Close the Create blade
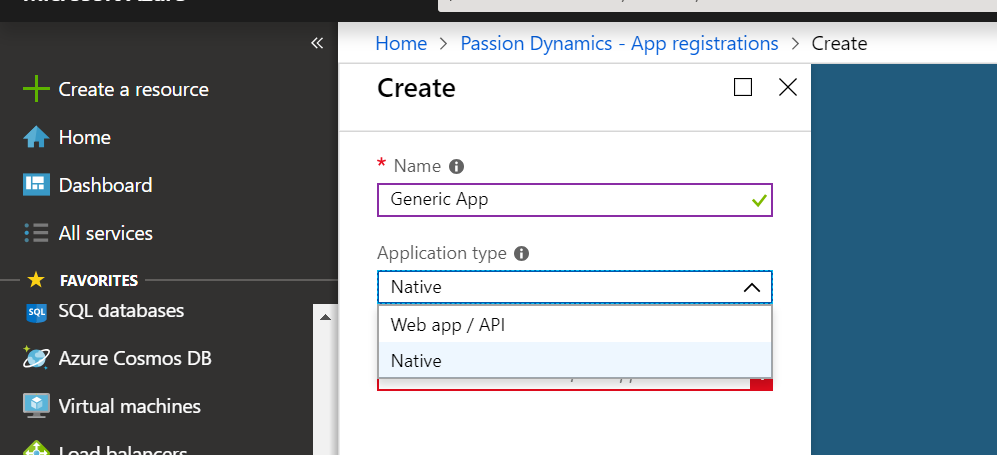Screen dimensions: 997x455 click(x=788, y=87)
